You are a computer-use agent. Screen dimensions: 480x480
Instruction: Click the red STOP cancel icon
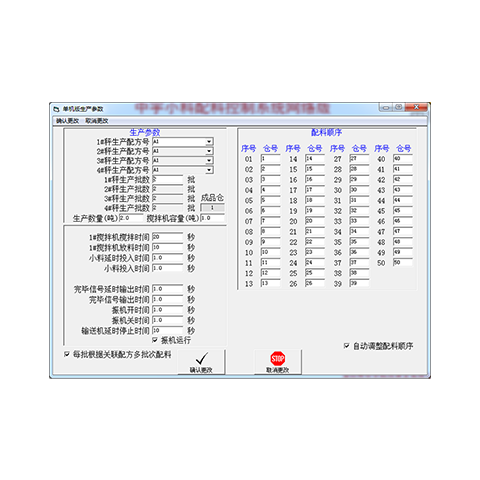pos(278,358)
